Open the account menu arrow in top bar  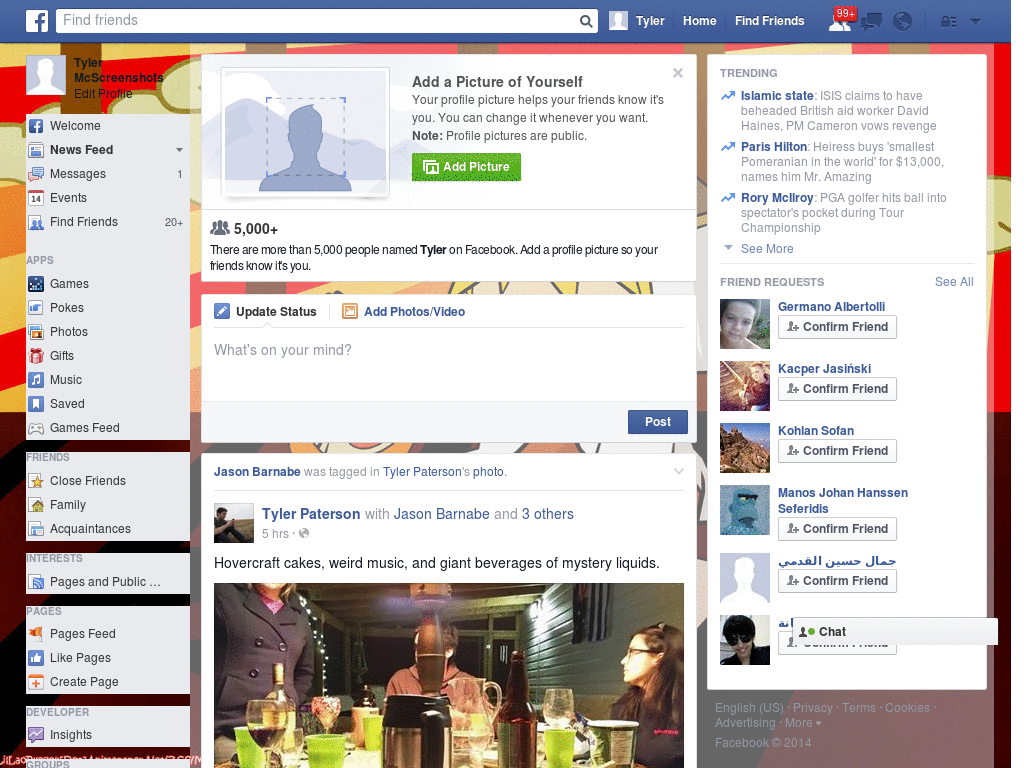point(975,22)
